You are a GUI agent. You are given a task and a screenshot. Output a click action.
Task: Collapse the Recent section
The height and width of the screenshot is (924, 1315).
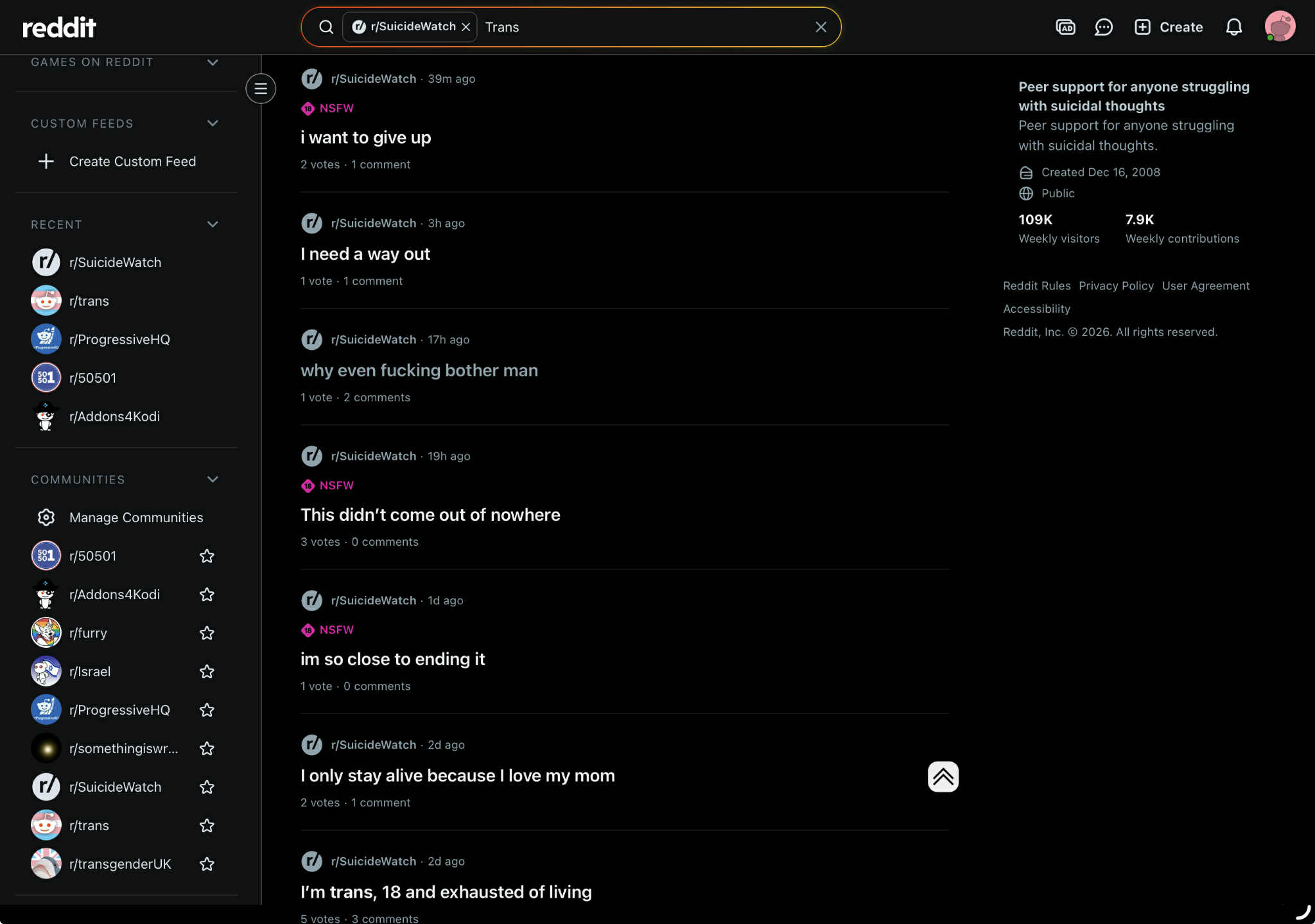[x=213, y=225]
